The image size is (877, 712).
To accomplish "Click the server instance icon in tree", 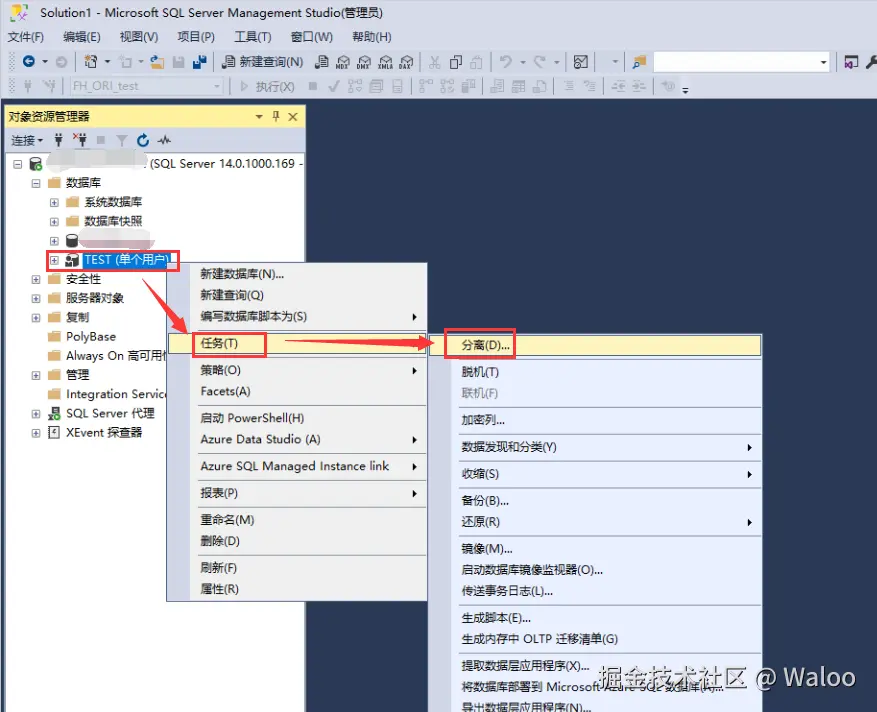I will tap(36, 164).
